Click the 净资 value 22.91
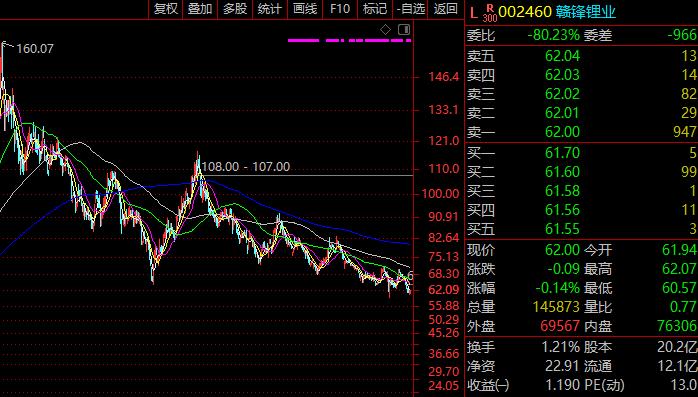The height and width of the screenshot is (397, 698). 562,366
